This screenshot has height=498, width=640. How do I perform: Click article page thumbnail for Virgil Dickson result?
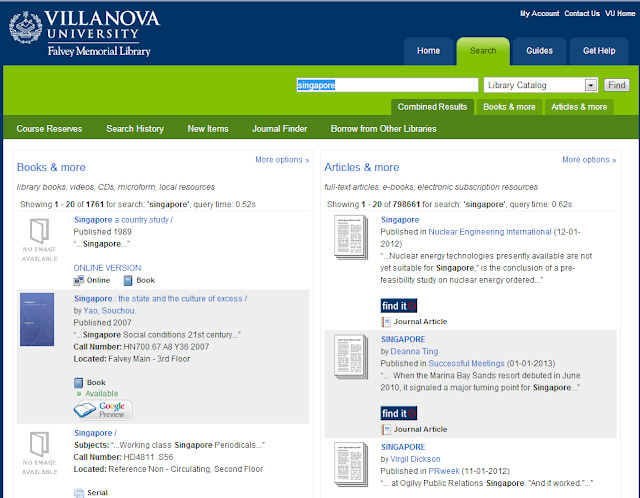pos(351,465)
